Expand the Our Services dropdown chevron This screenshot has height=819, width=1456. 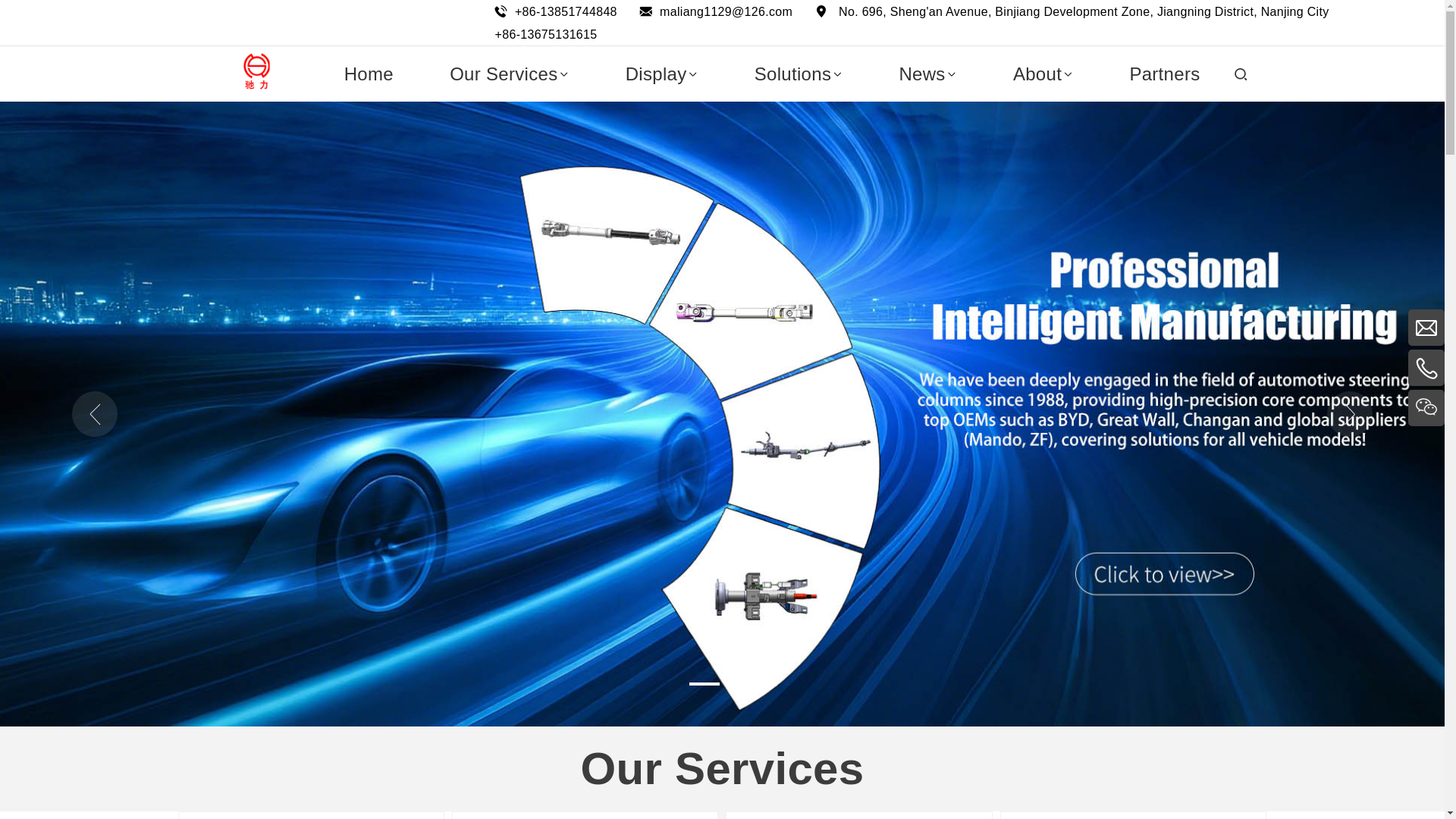point(563,75)
